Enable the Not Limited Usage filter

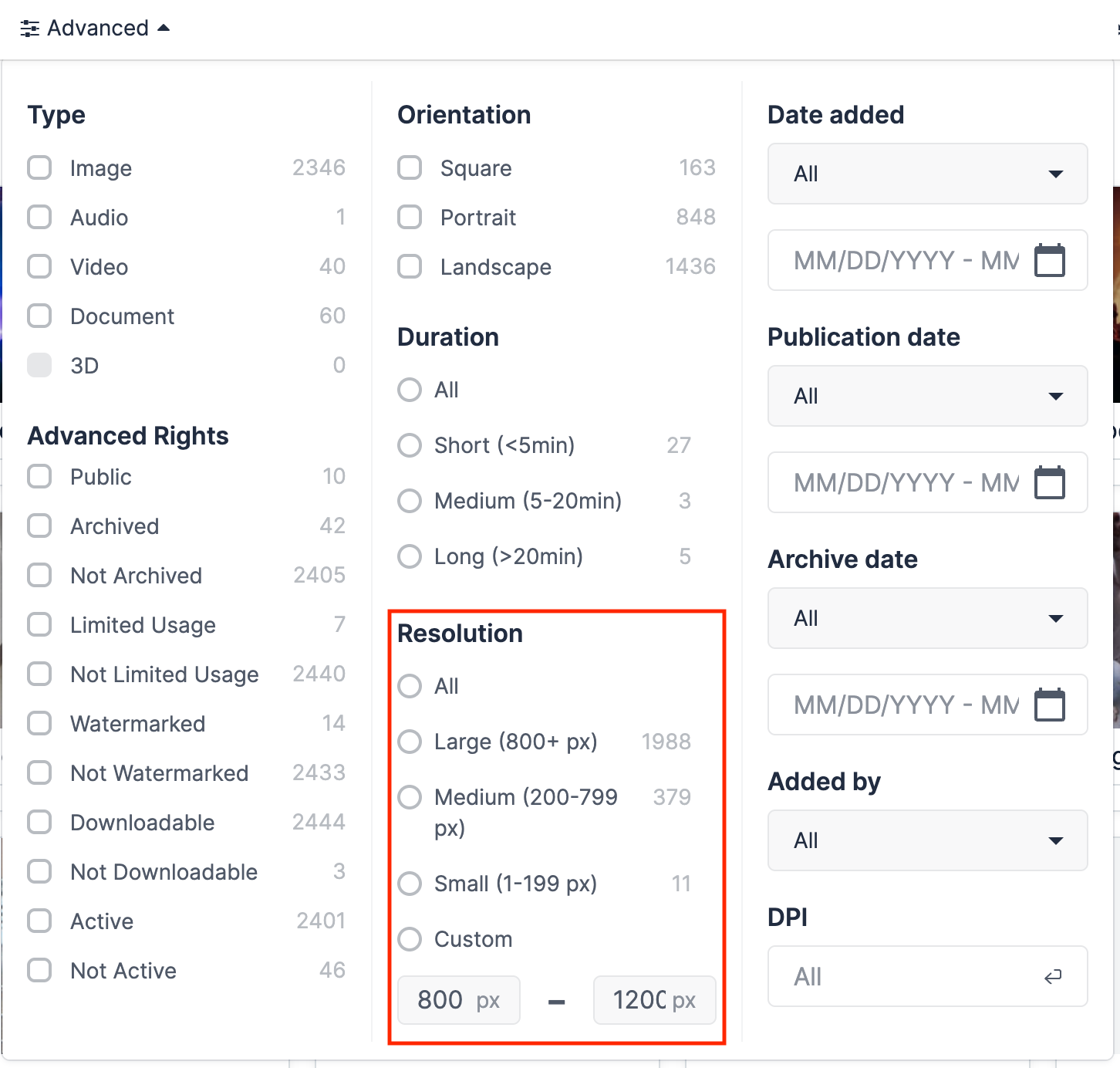pyautogui.click(x=39, y=674)
